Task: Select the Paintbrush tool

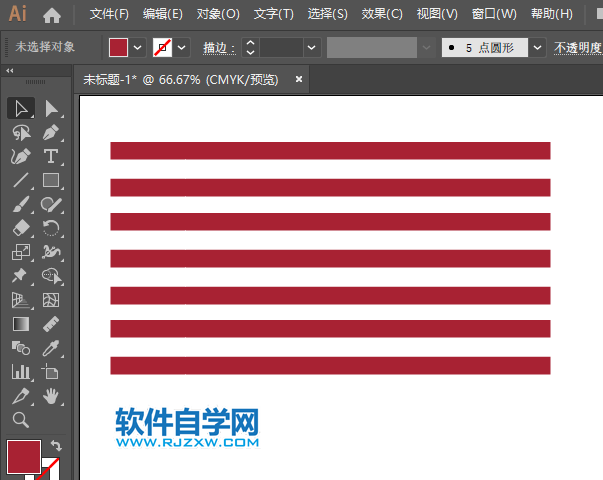Action: 21,204
